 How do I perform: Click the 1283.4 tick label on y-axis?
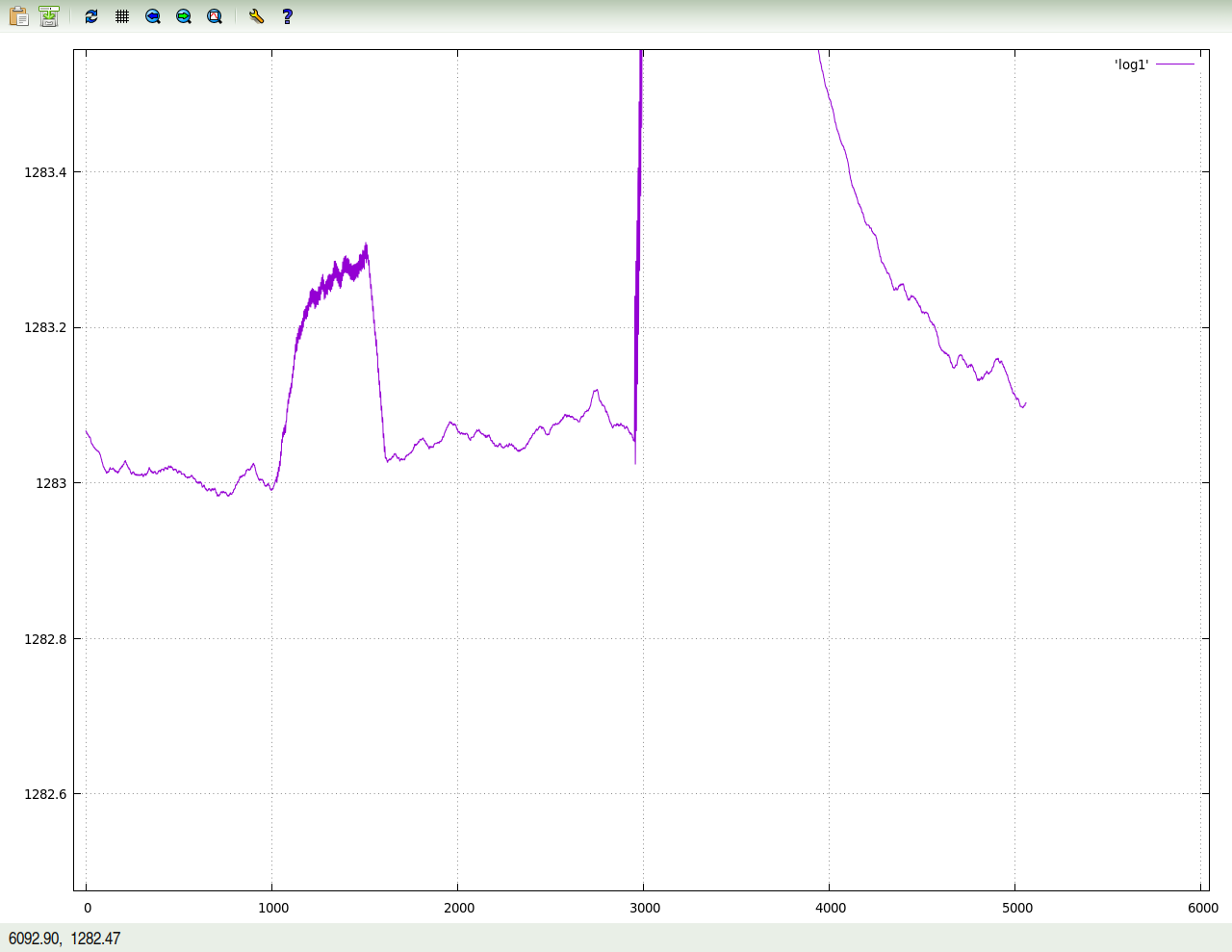pyautogui.click(x=45, y=172)
